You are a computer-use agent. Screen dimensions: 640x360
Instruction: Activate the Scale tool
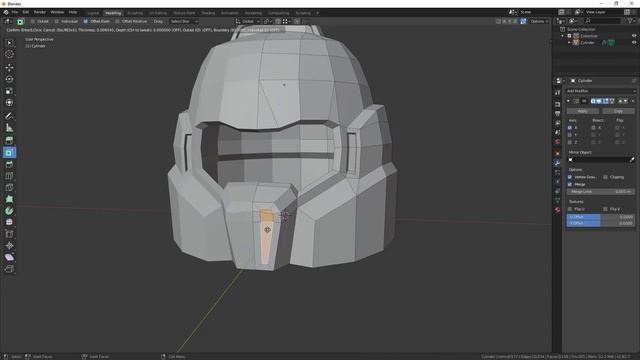coord(9,91)
